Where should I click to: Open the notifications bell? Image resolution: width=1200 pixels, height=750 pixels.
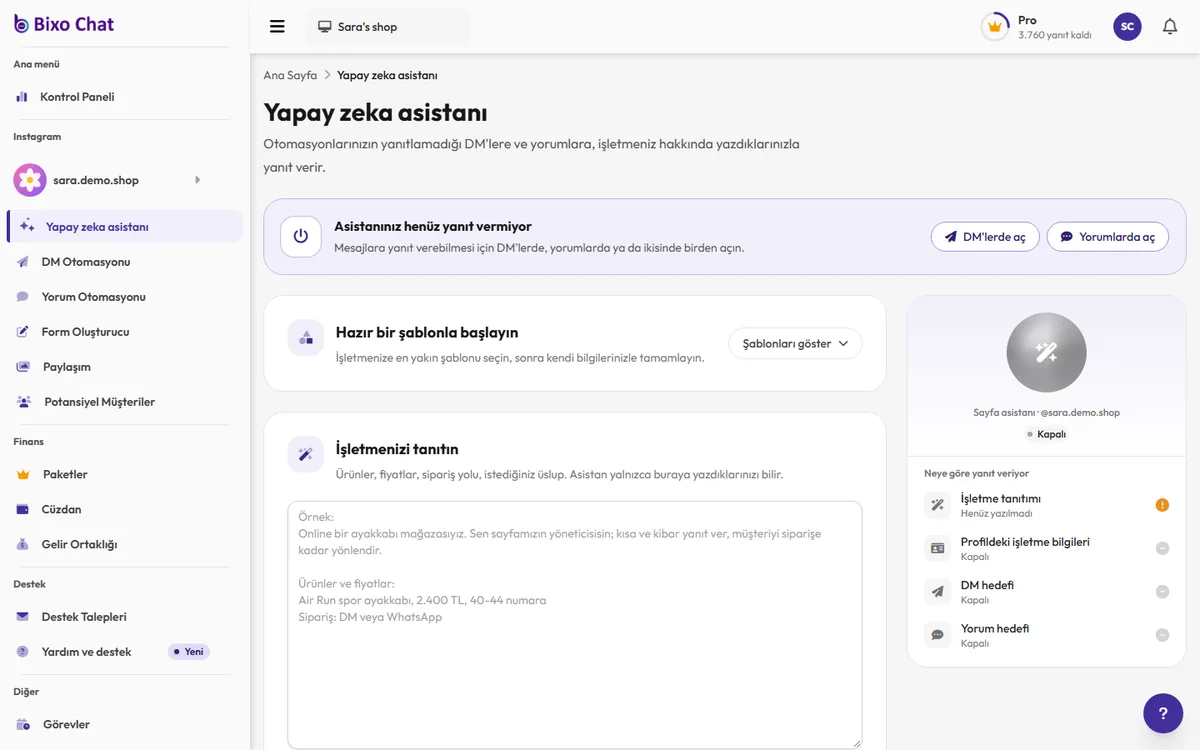(x=1170, y=27)
